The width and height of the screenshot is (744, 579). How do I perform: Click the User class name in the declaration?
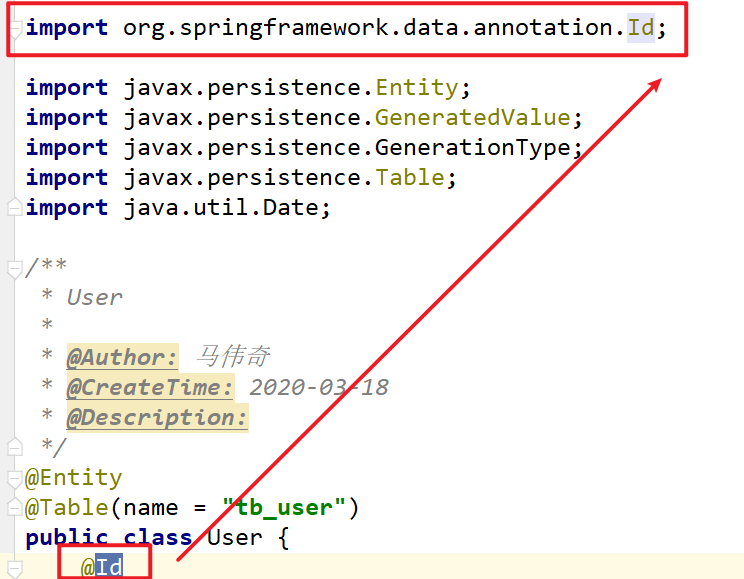234,538
